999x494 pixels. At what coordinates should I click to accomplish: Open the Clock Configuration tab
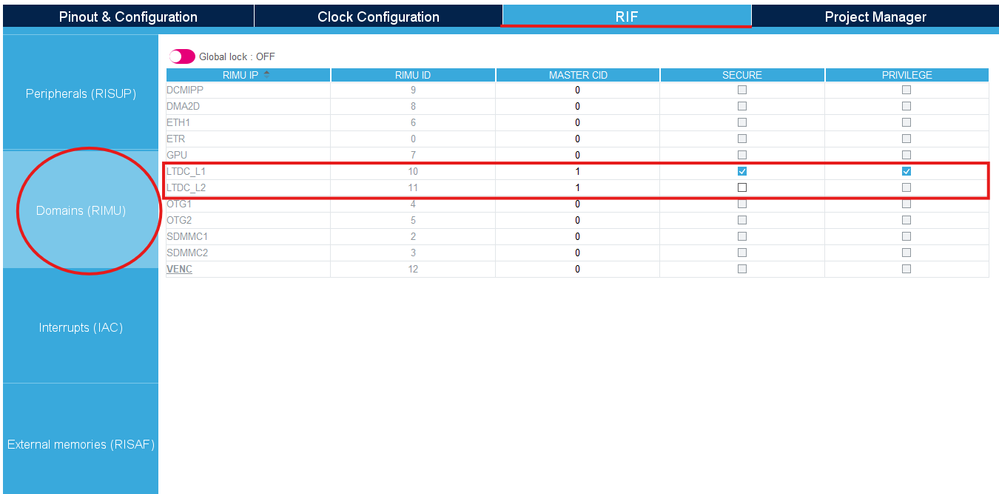378,17
